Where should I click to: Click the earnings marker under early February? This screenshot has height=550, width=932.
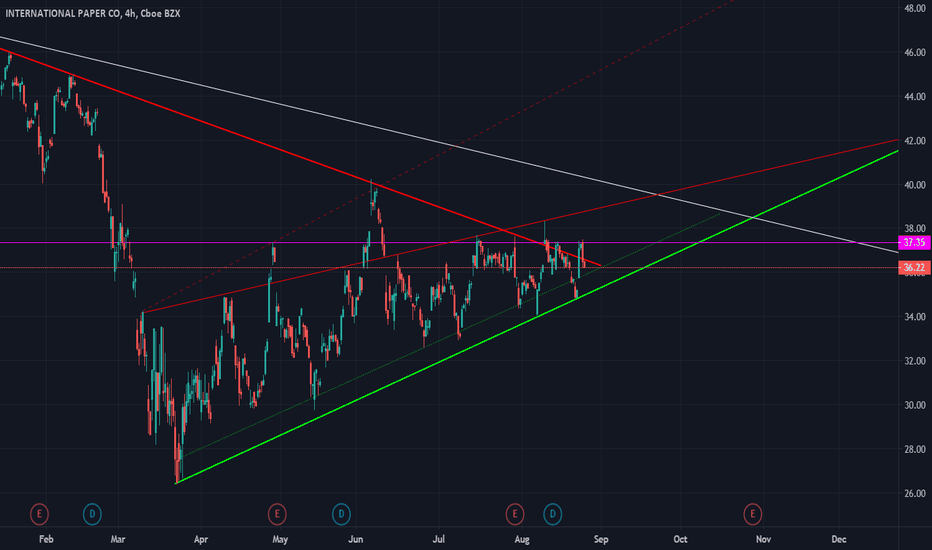(x=39, y=514)
